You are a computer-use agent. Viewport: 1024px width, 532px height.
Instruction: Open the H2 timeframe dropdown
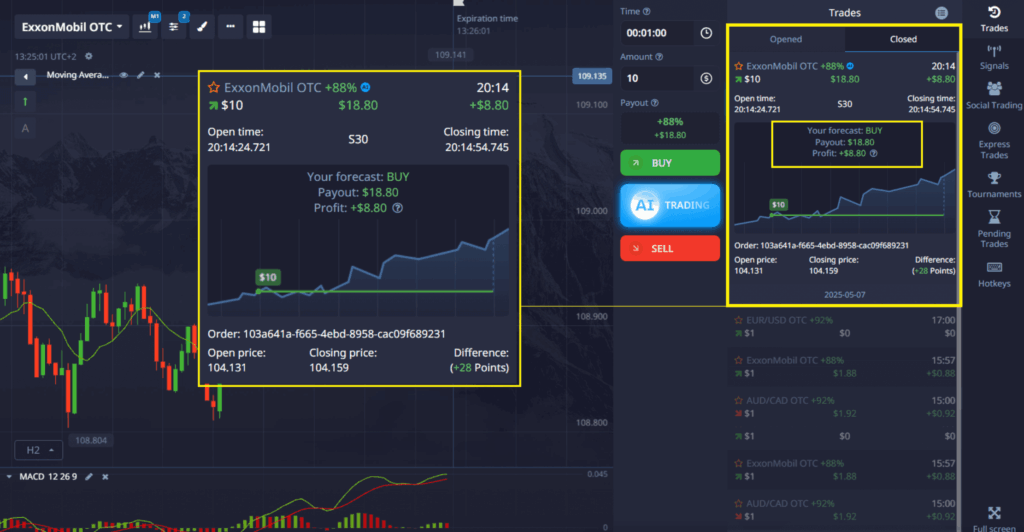click(39, 450)
